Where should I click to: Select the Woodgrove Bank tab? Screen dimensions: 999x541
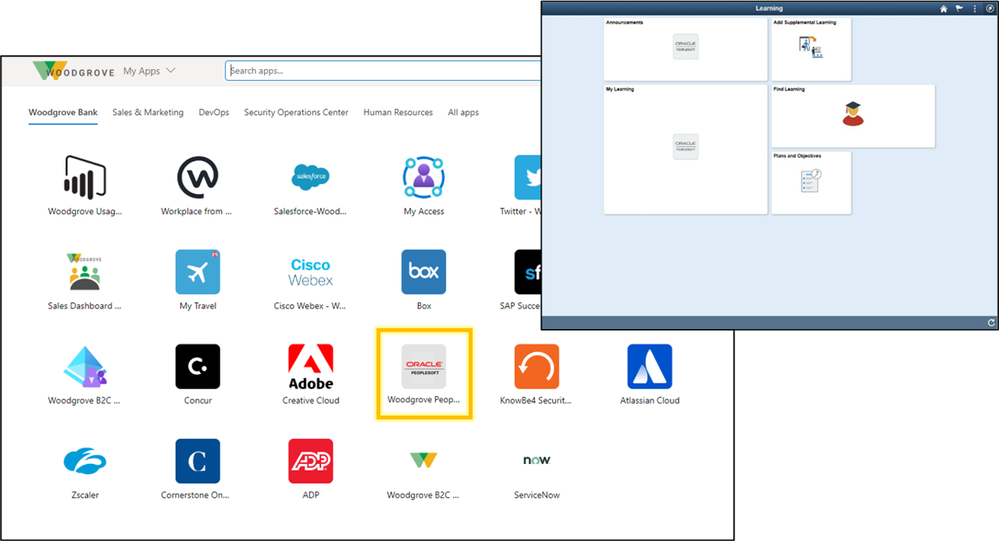(63, 112)
